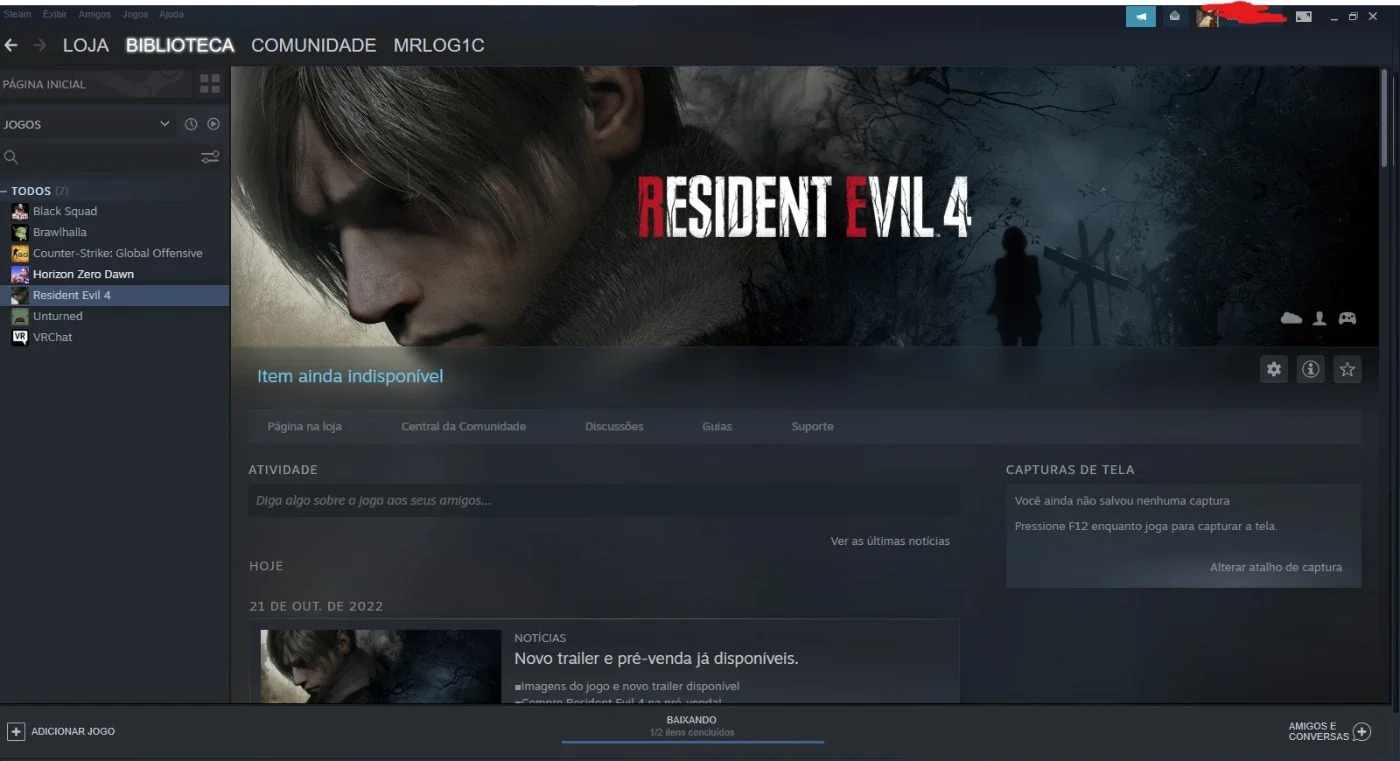Click Ver as últimas notícias

click(890, 541)
